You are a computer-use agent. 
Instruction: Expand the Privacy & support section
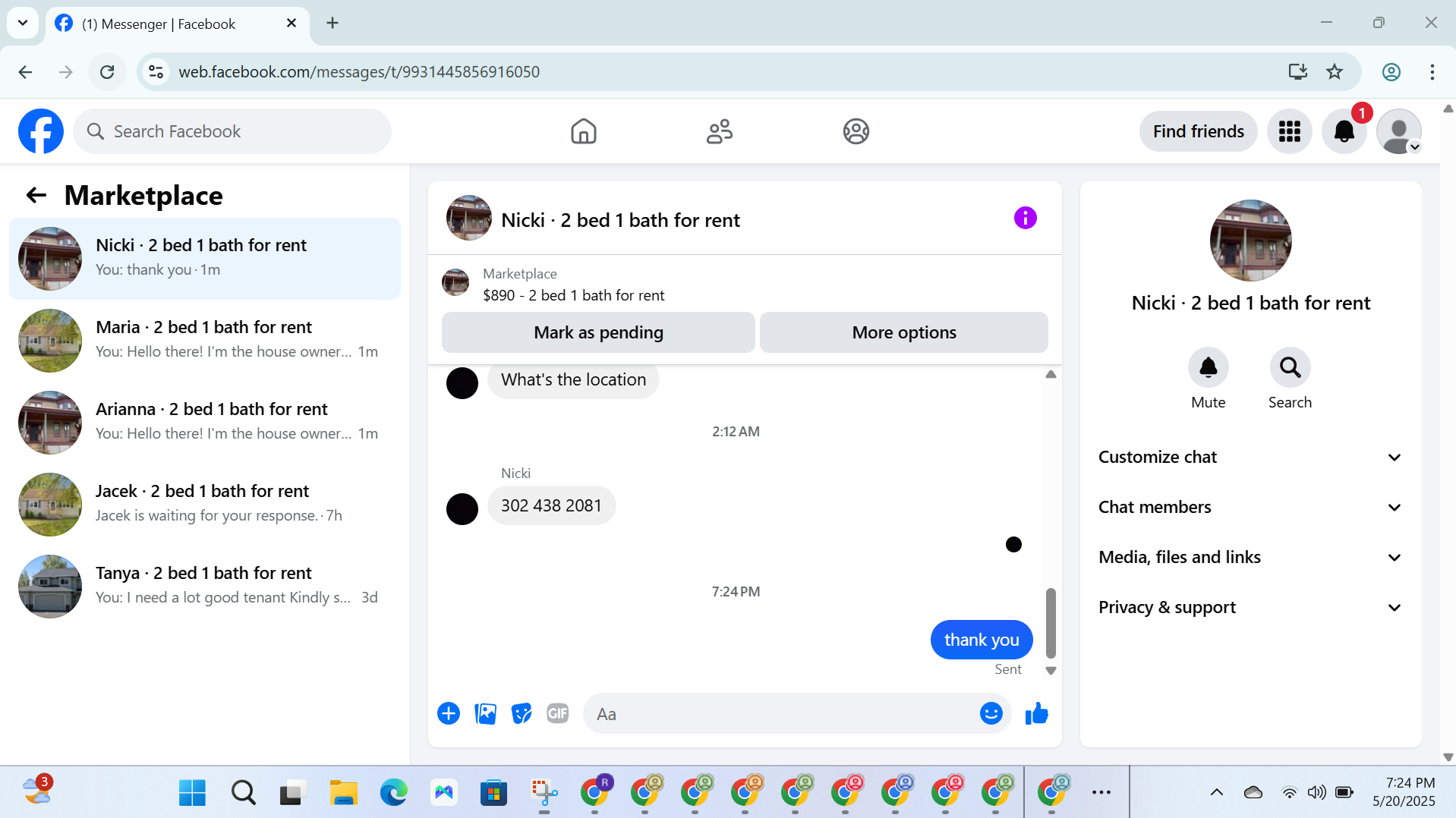point(1250,607)
